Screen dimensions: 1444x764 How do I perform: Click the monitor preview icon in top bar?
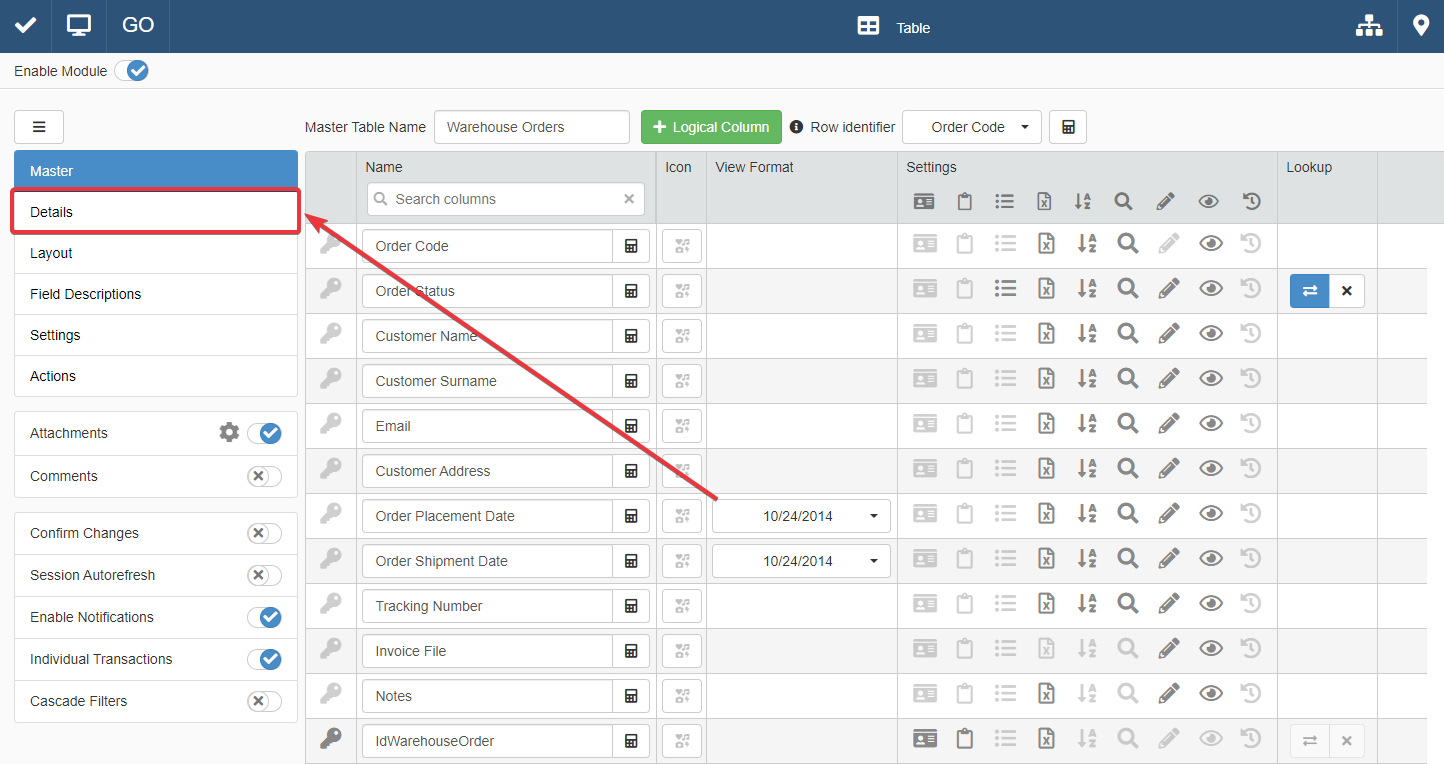pyautogui.click(x=79, y=26)
